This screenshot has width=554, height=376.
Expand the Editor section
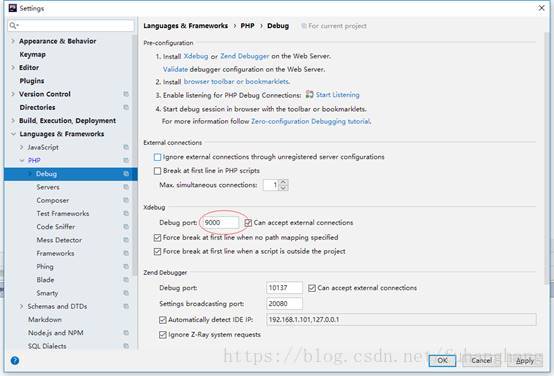[13, 67]
